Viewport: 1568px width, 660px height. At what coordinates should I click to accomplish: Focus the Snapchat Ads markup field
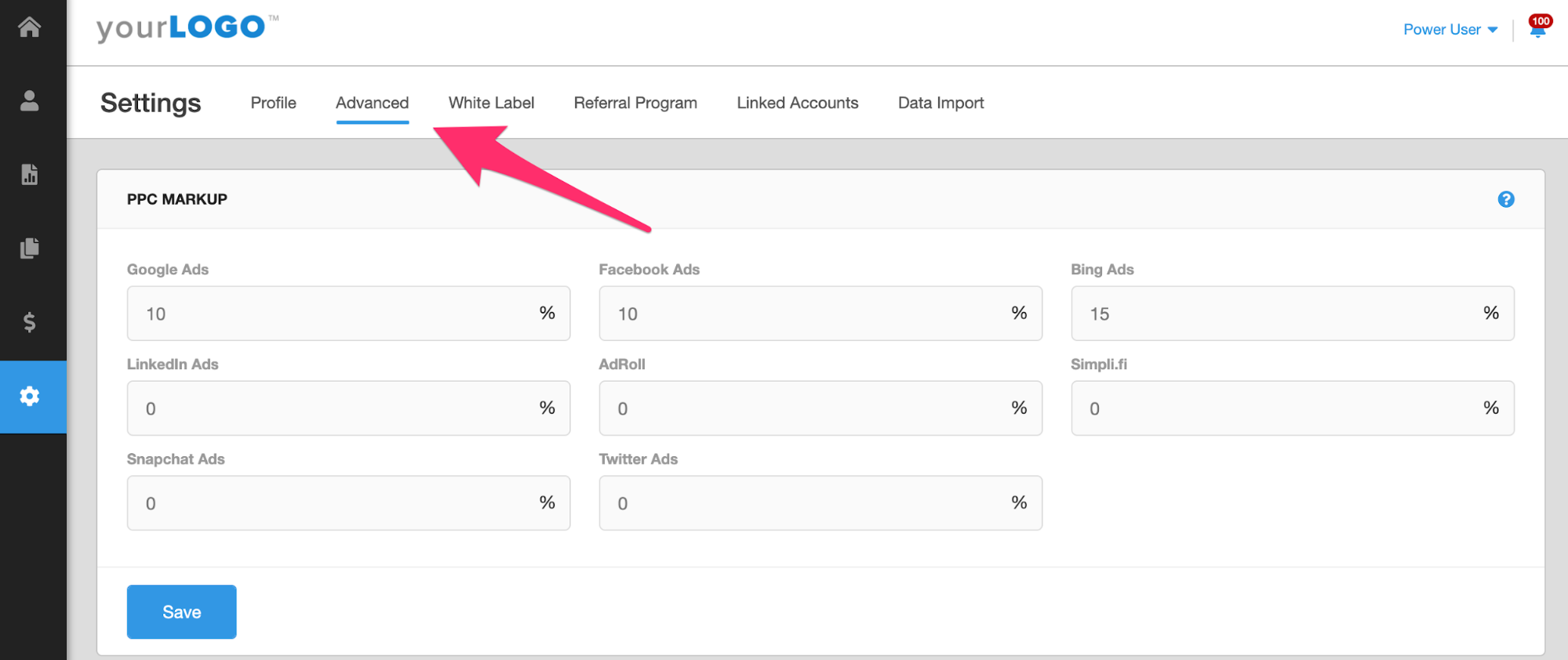point(348,503)
